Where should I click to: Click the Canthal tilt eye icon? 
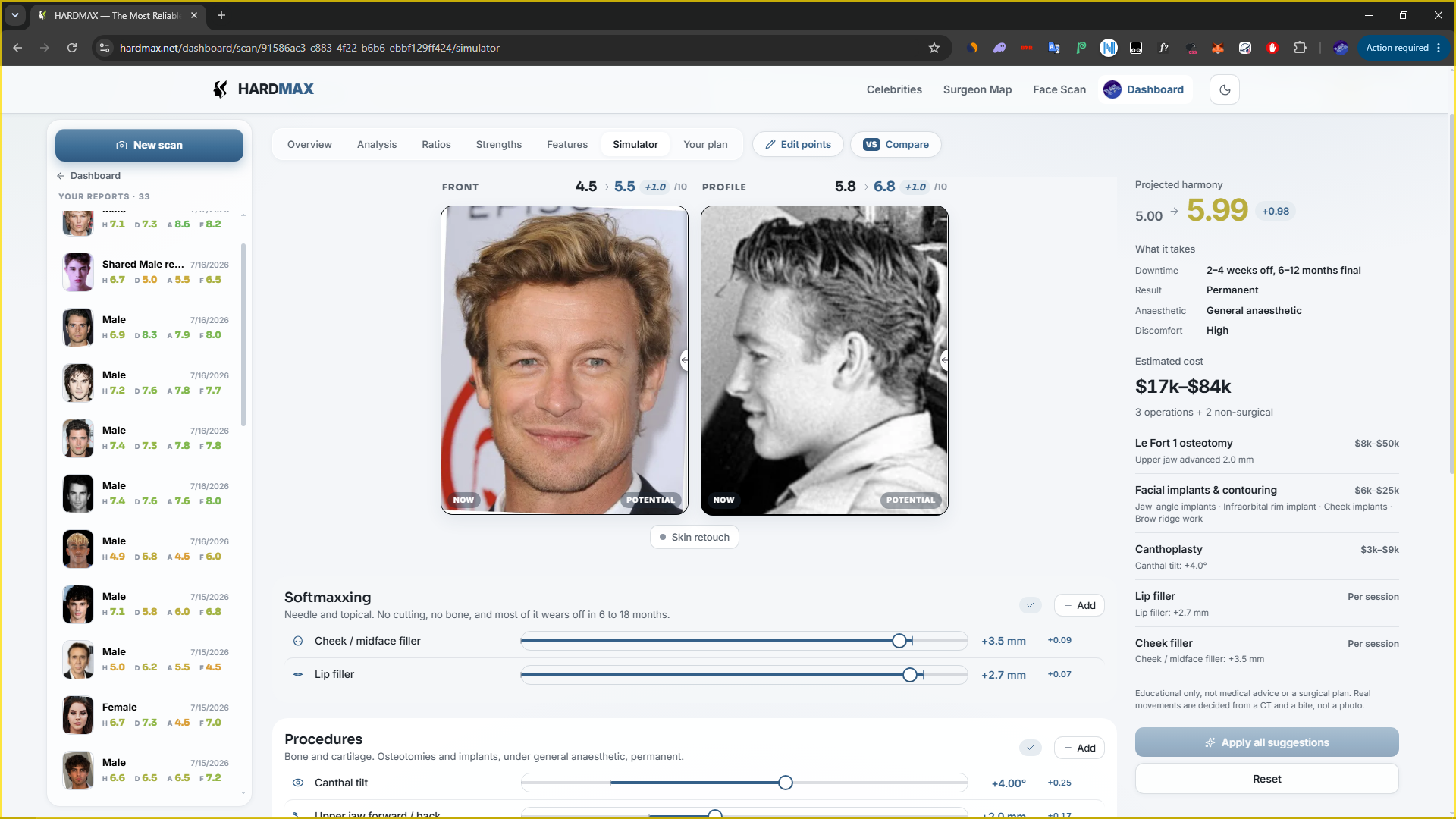coord(298,783)
